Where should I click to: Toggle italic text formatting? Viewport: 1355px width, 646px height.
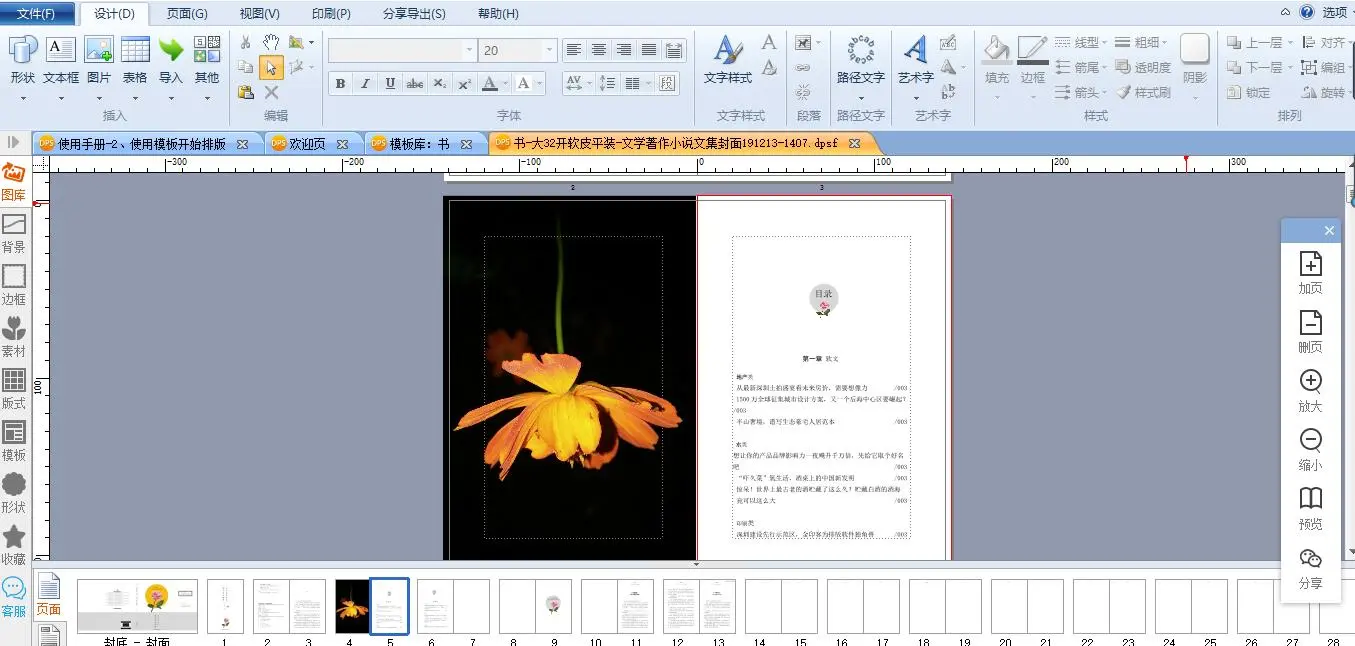[x=365, y=84]
